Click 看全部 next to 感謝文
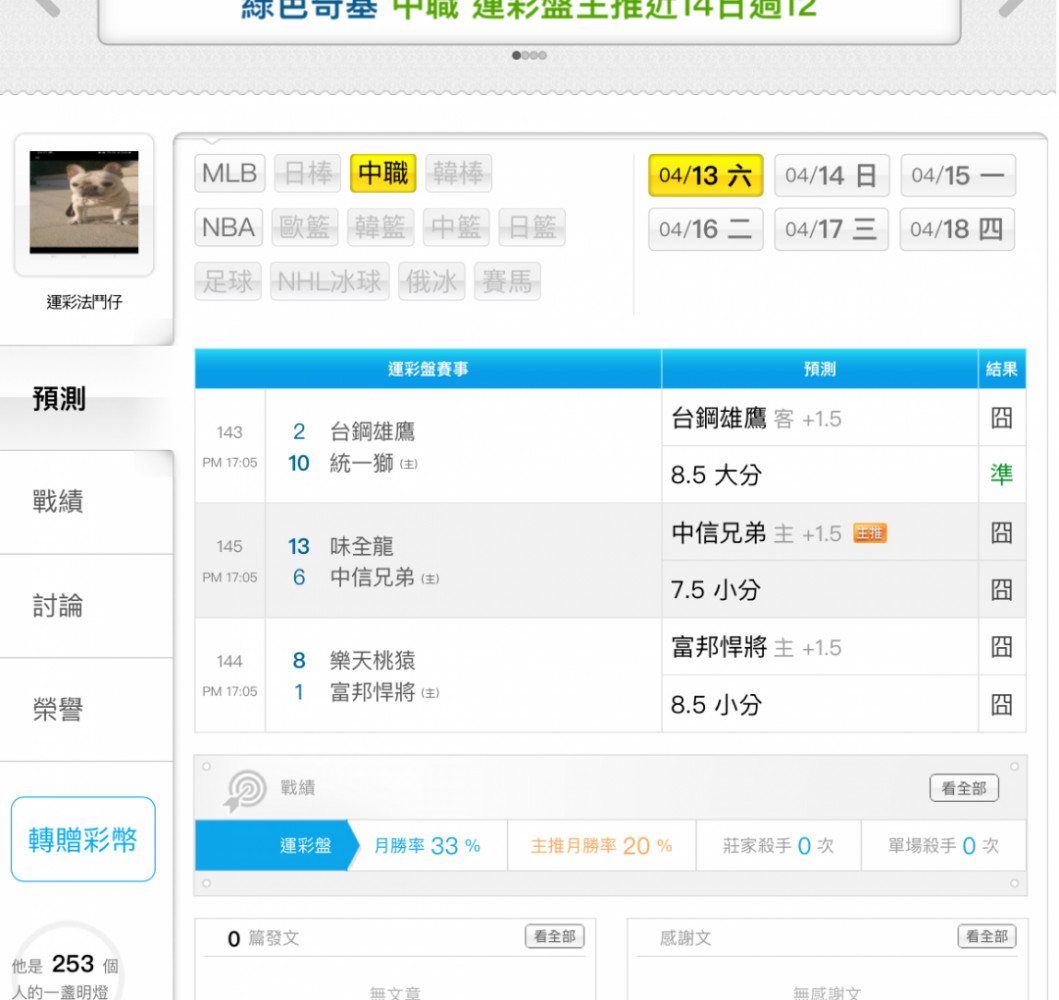The height and width of the screenshot is (1000, 1059). [987, 937]
